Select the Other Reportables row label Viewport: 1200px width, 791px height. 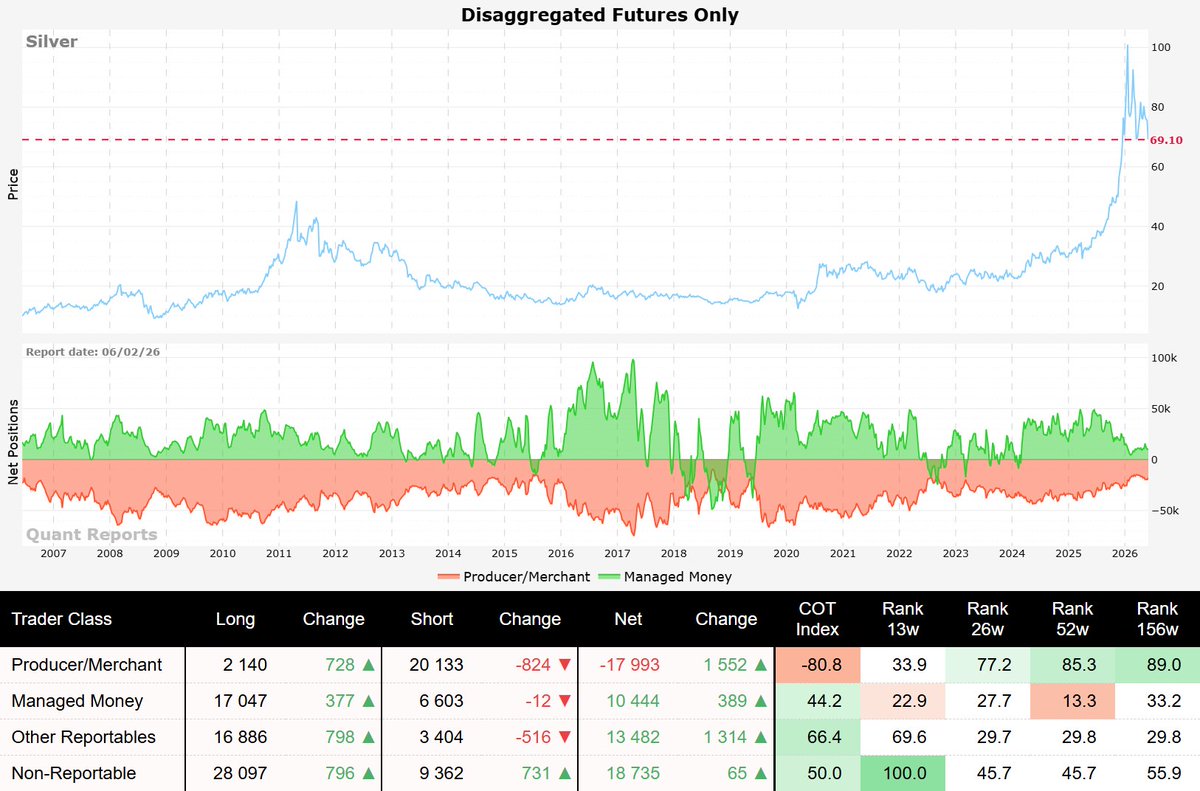tap(84, 737)
